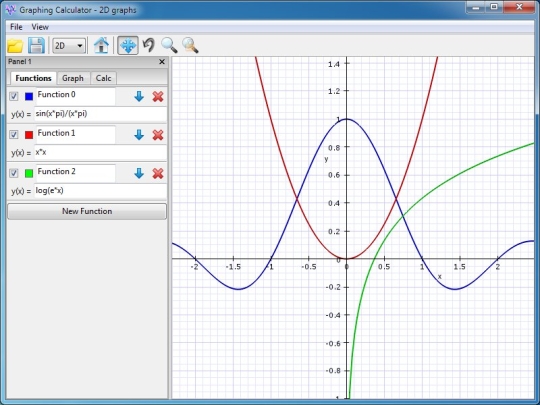The height and width of the screenshot is (405, 540).
Task: Switch to the Functions tab
Action: [33, 78]
